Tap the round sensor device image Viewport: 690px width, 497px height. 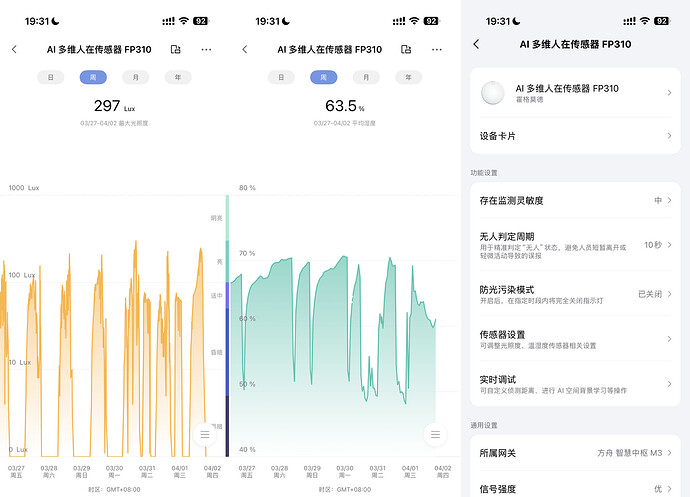coord(492,93)
